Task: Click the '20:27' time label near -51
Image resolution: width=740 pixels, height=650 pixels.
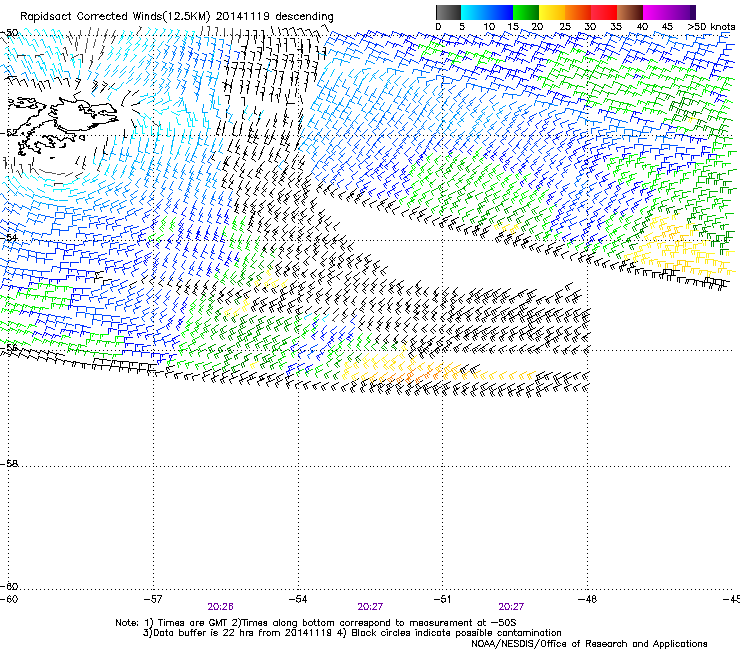Action: (511, 607)
